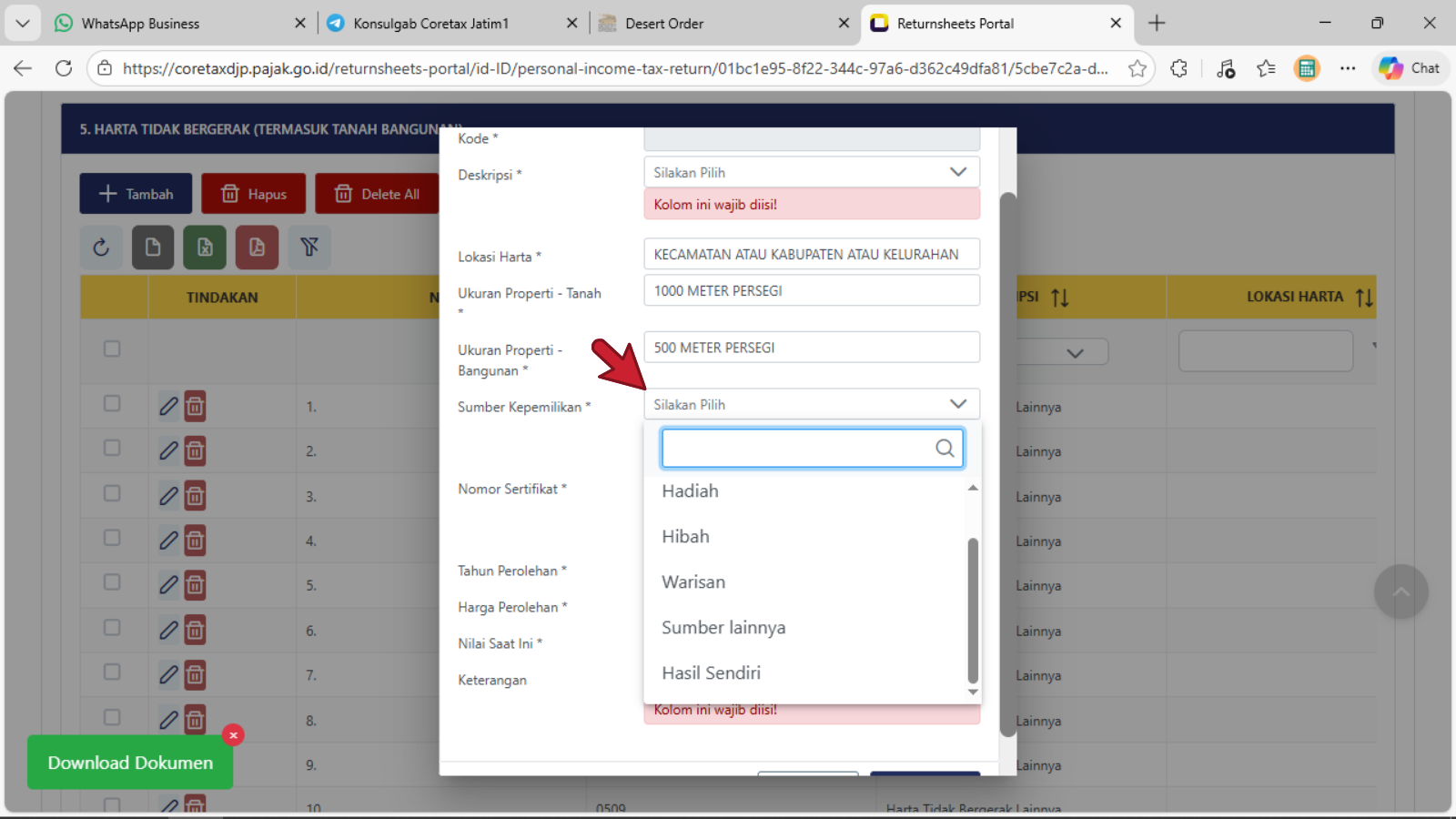Click the magnifier icon in dropdown search
The height and width of the screenshot is (819, 1456).
click(x=945, y=448)
